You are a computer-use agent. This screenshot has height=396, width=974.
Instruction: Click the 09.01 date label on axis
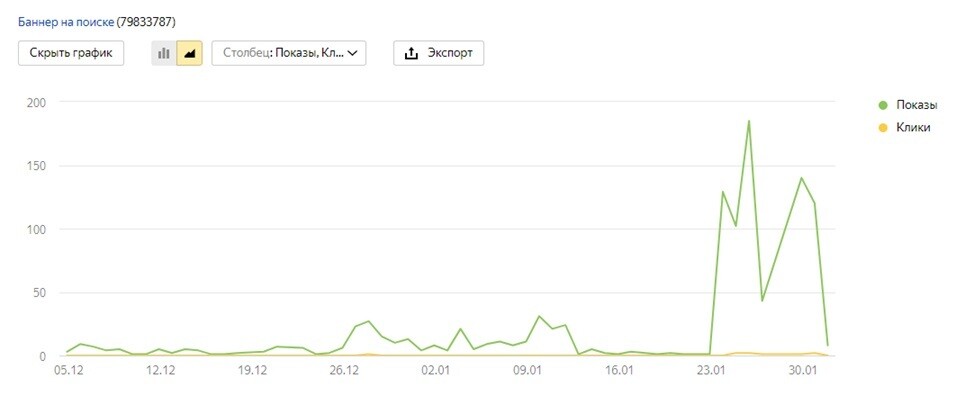527,371
